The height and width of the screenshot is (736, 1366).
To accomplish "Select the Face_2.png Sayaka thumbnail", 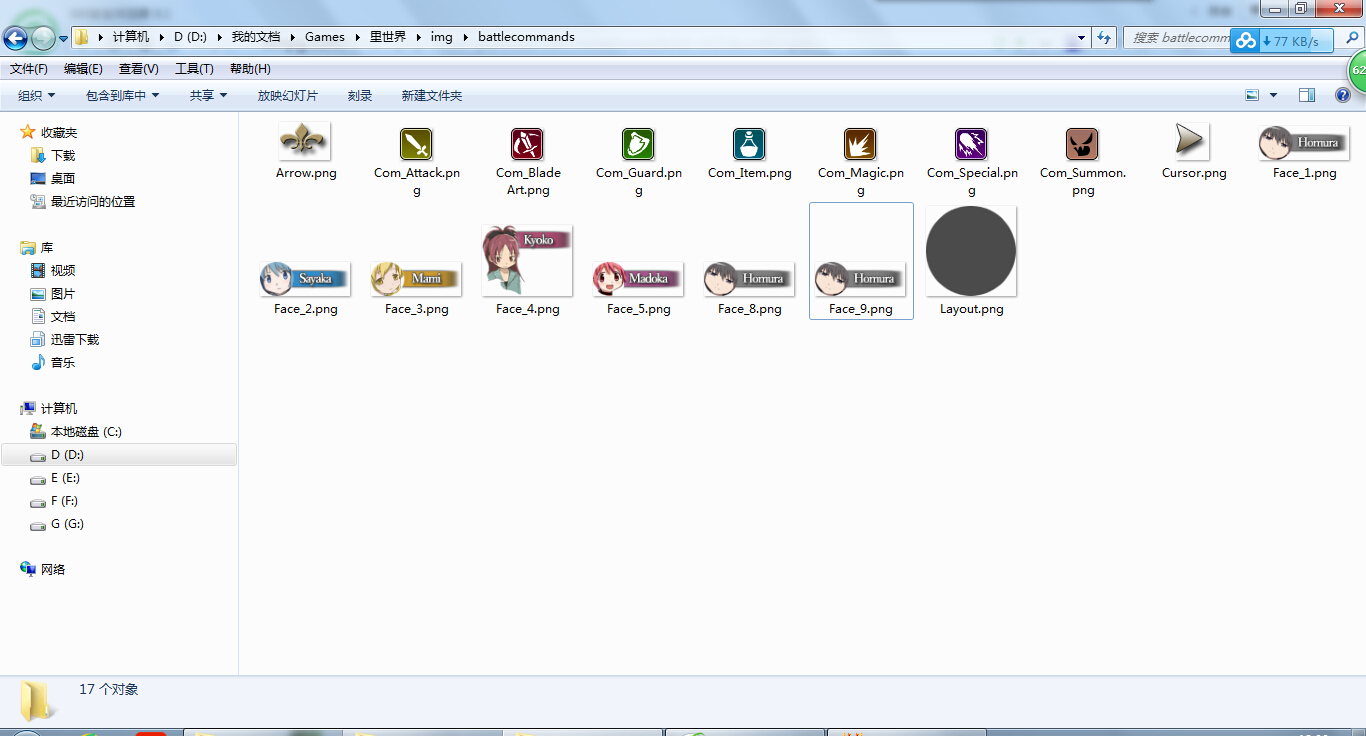I will [x=305, y=279].
